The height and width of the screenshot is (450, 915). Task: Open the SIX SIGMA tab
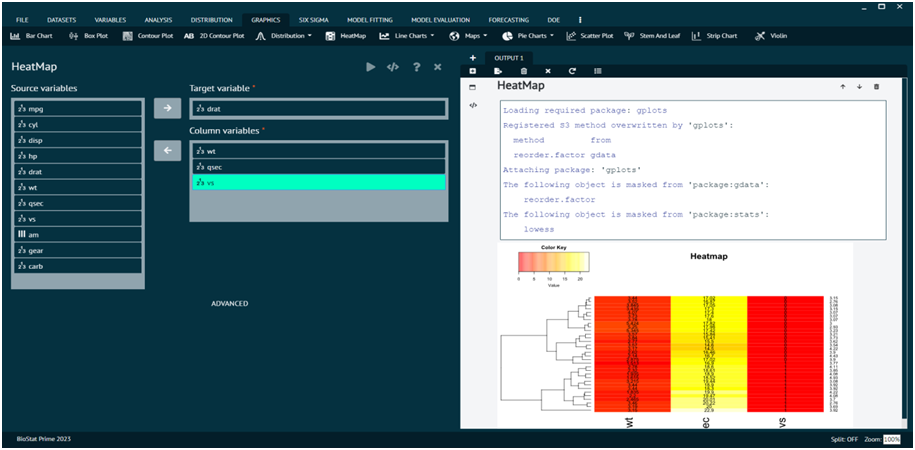point(313,20)
